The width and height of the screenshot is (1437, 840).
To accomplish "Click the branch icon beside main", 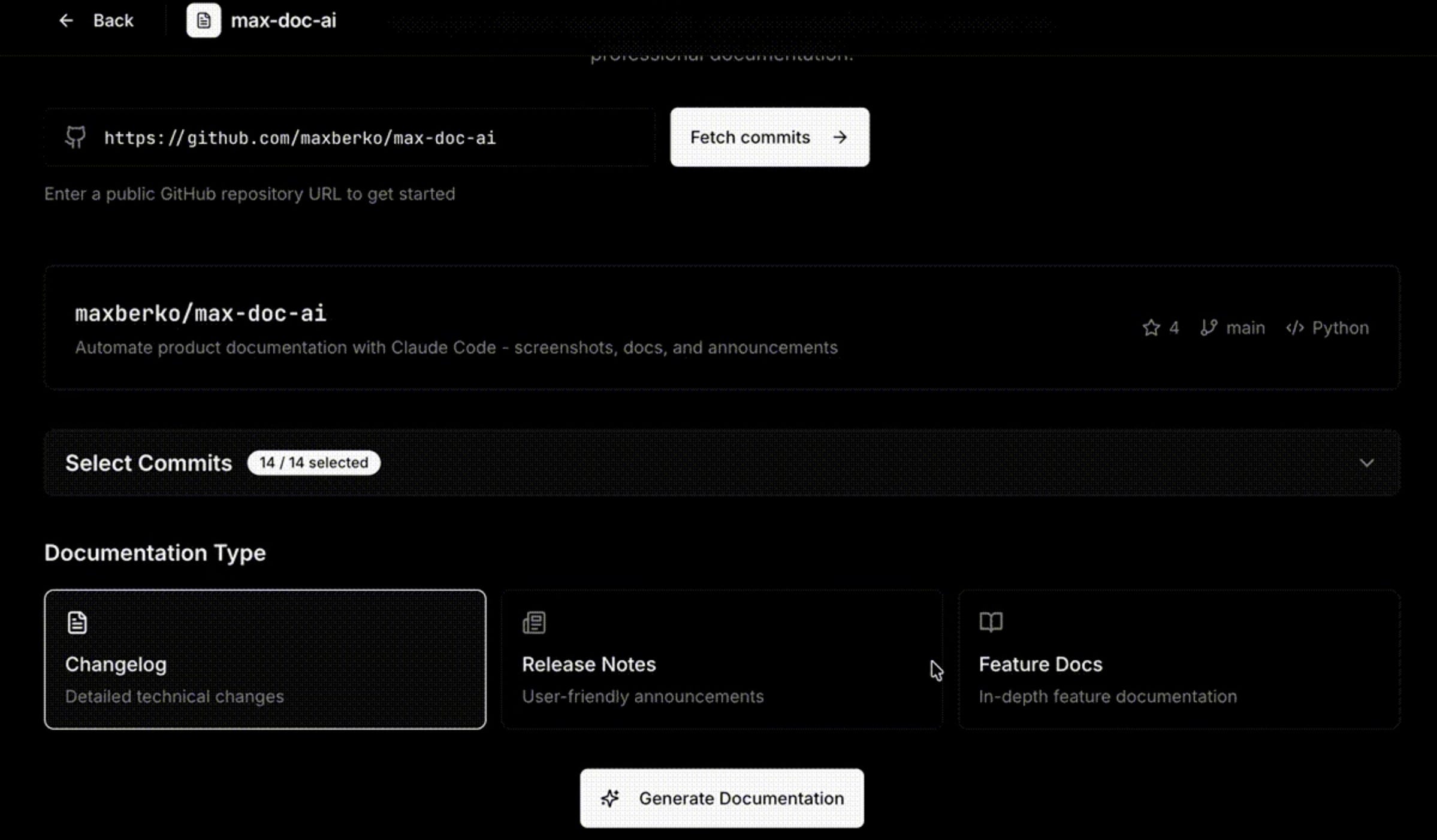I will coord(1208,328).
